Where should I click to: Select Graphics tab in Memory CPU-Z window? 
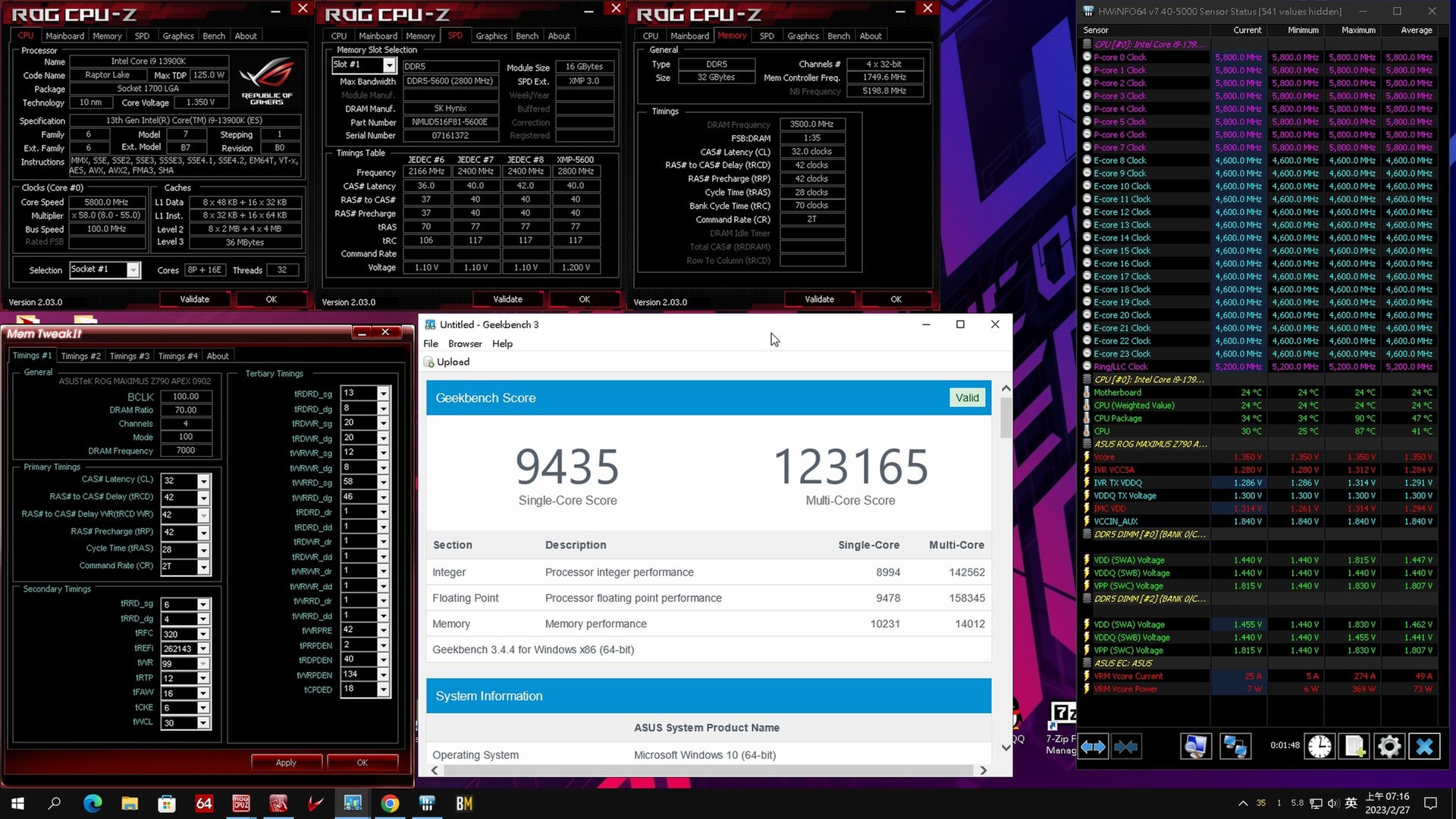click(803, 36)
